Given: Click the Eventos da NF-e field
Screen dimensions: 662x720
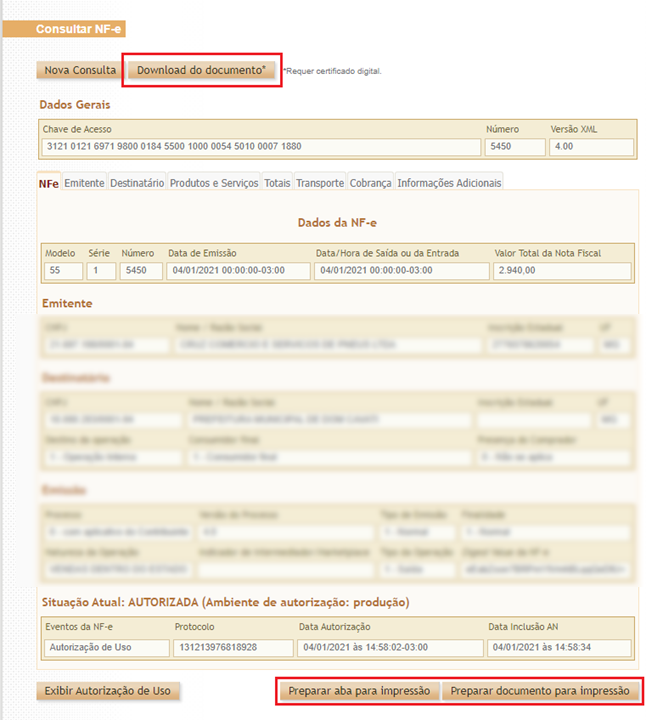Looking at the screenshot, I should coord(106,647).
